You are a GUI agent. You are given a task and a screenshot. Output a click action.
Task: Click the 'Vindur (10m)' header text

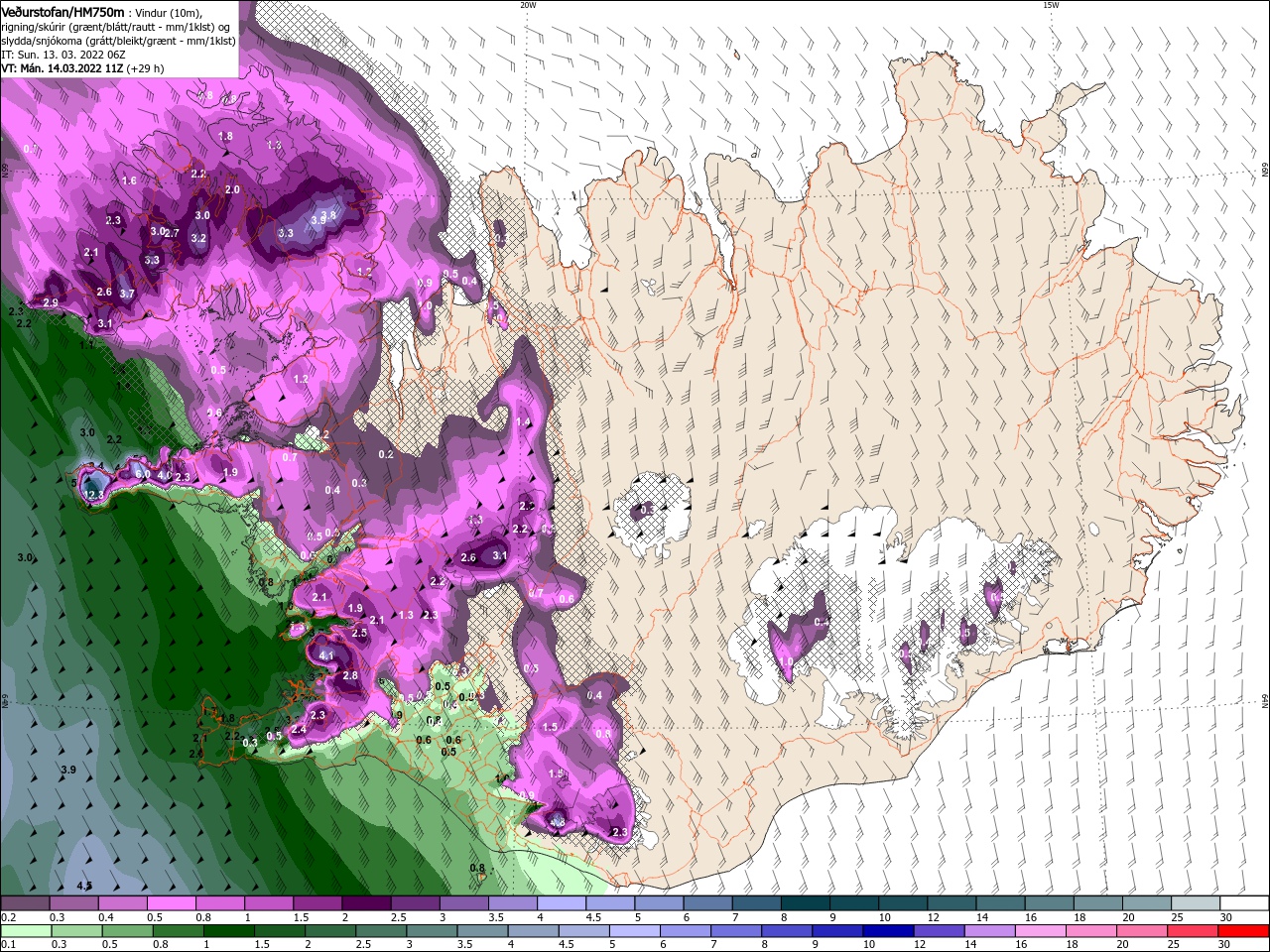coord(167,12)
